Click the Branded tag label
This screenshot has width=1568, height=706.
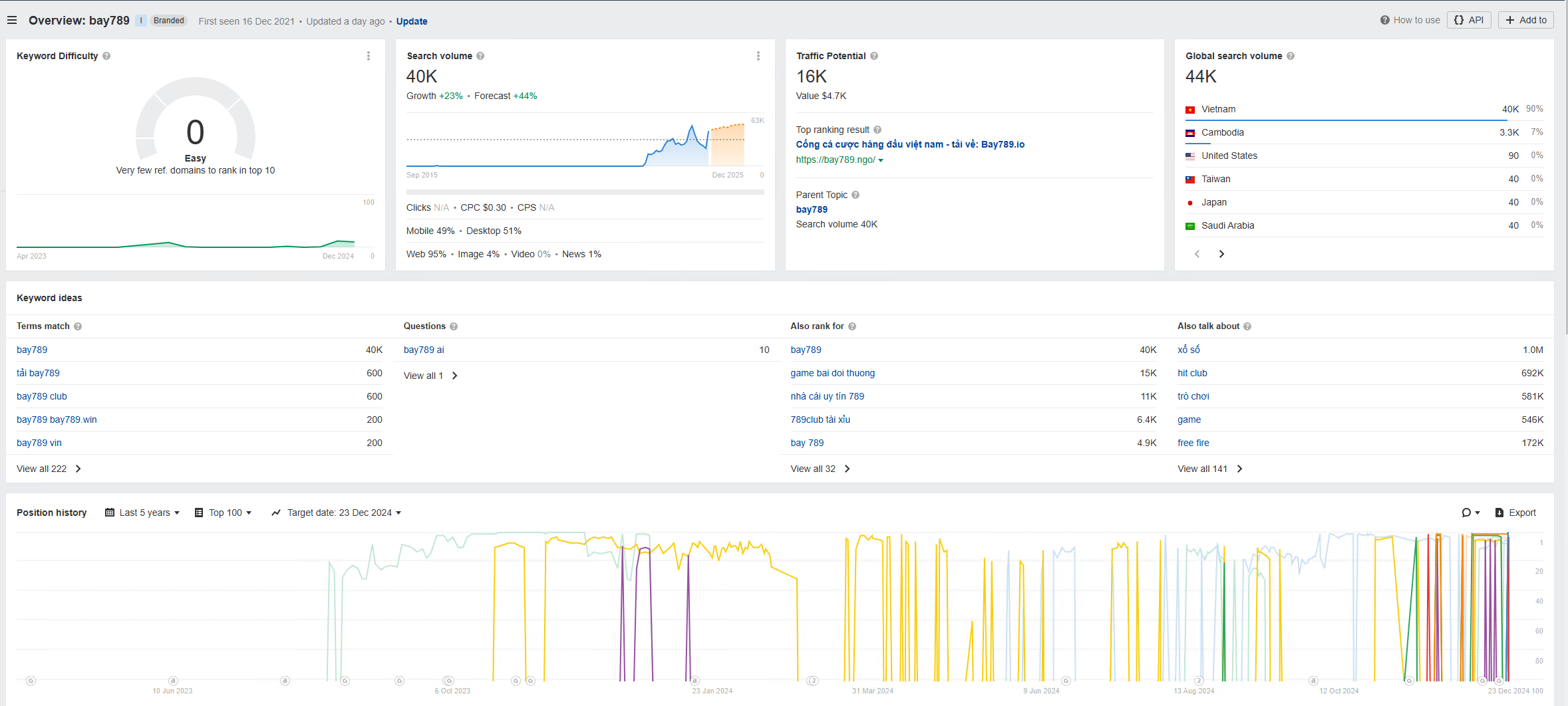pyautogui.click(x=168, y=21)
